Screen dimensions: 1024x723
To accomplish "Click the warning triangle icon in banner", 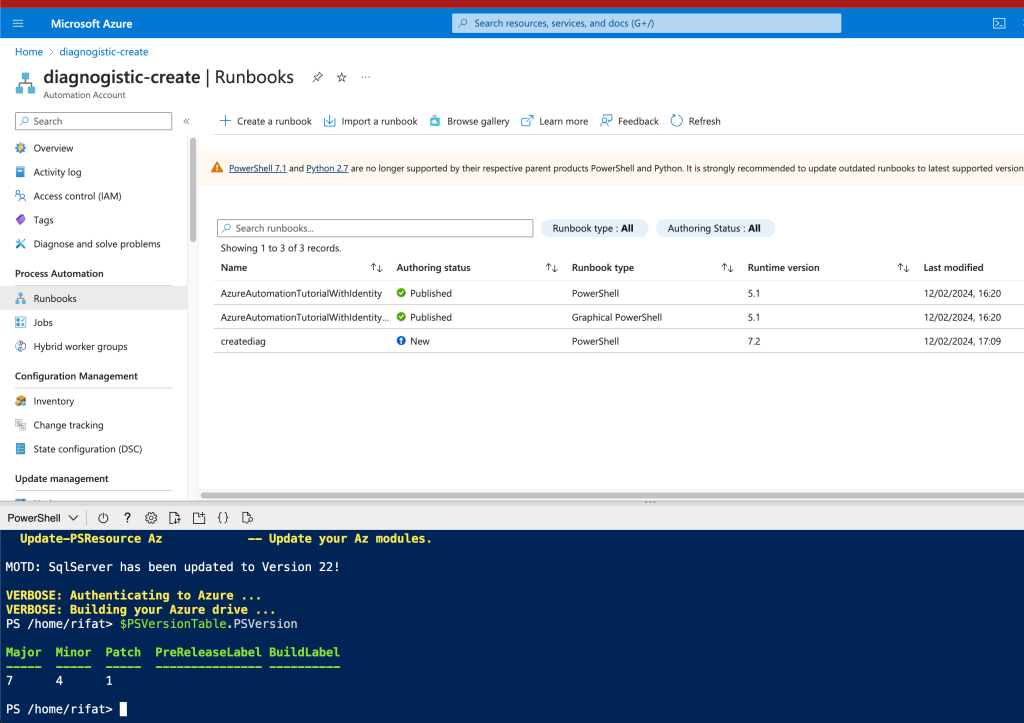I will (x=217, y=168).
